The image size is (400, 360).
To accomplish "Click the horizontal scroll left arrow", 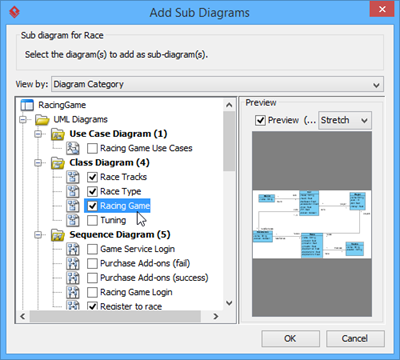I will coord(22,316).
